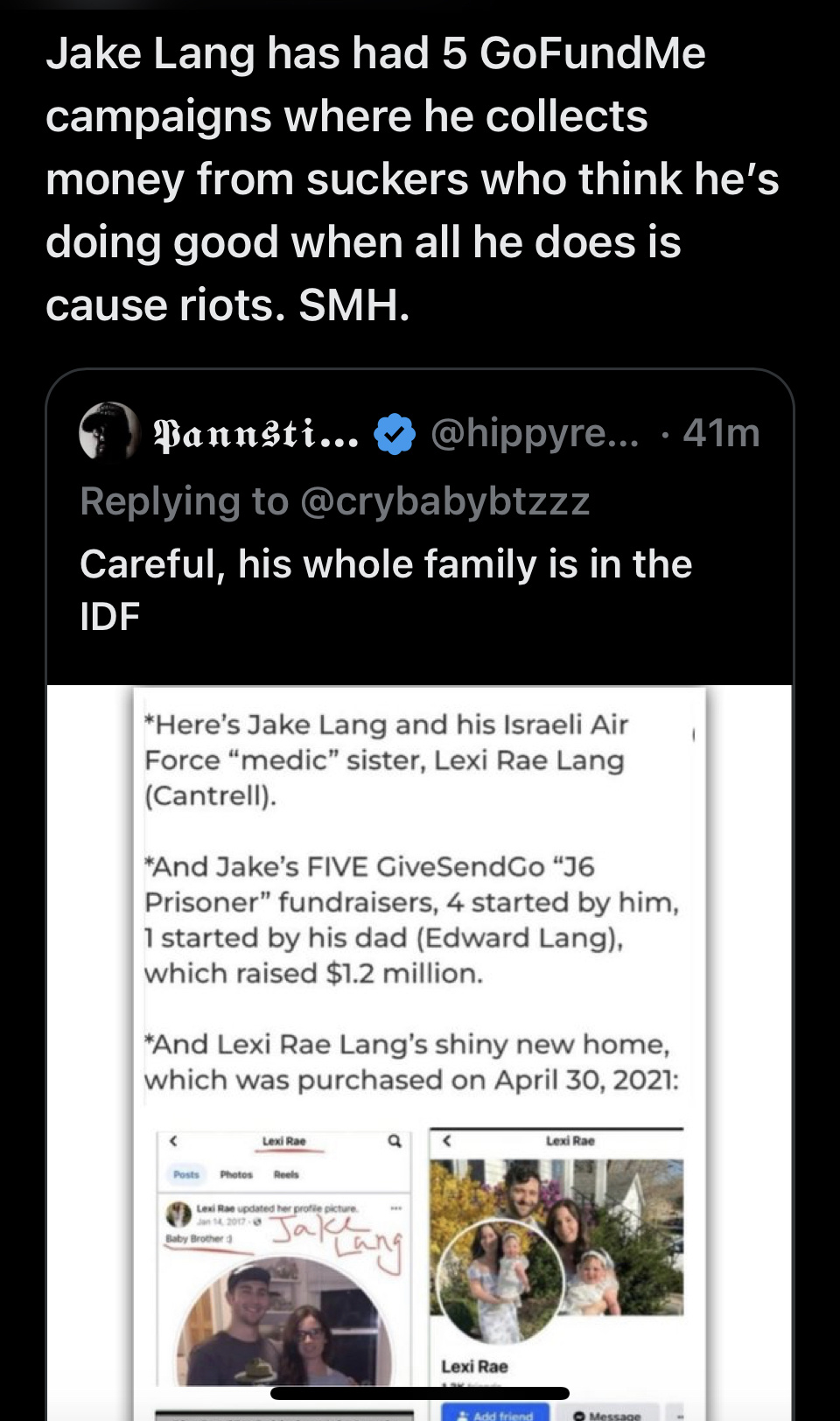Tap the 41m timestamp

click(x=721, y=433)
